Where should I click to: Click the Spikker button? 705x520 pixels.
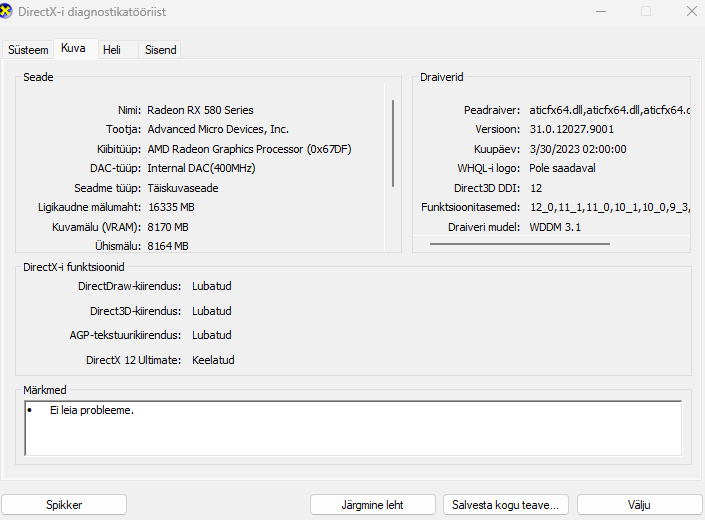[x=64, y=505]
